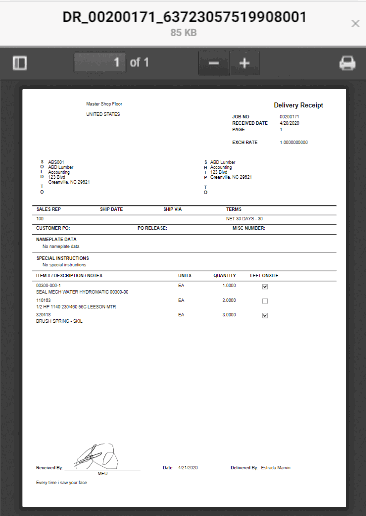Toggle the sidebar panel icon
This screenshot has height=516, width=366.
[20, 63]
